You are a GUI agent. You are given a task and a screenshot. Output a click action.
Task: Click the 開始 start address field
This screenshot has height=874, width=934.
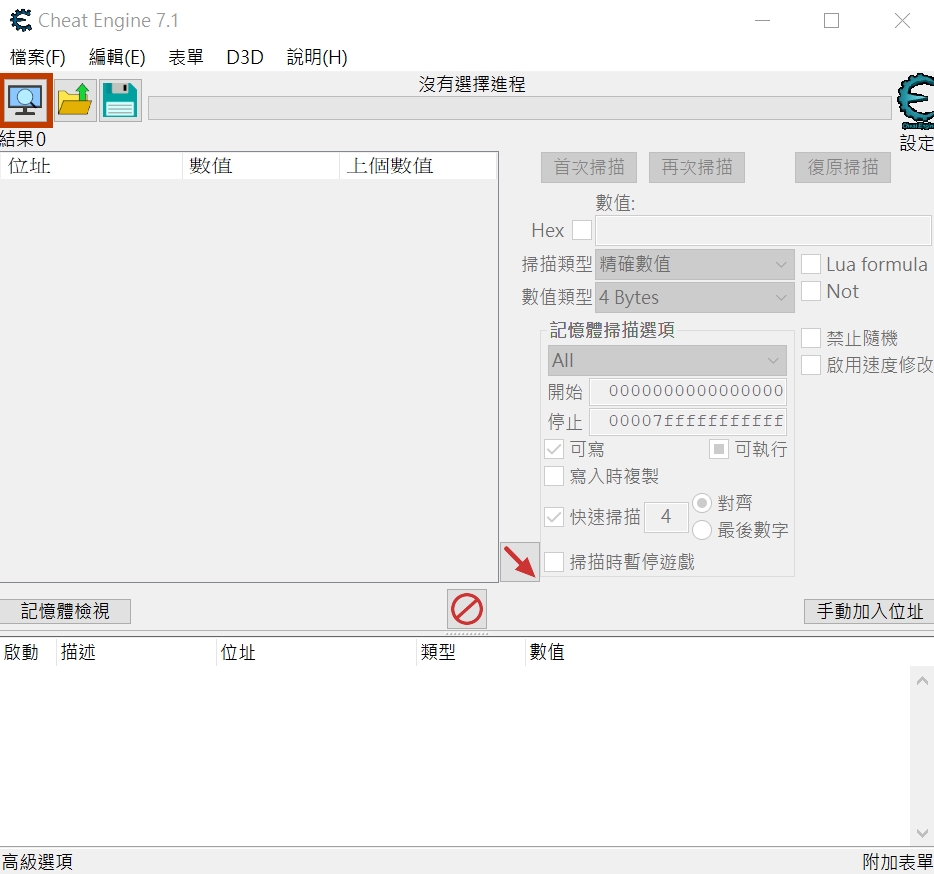(688, 391)
